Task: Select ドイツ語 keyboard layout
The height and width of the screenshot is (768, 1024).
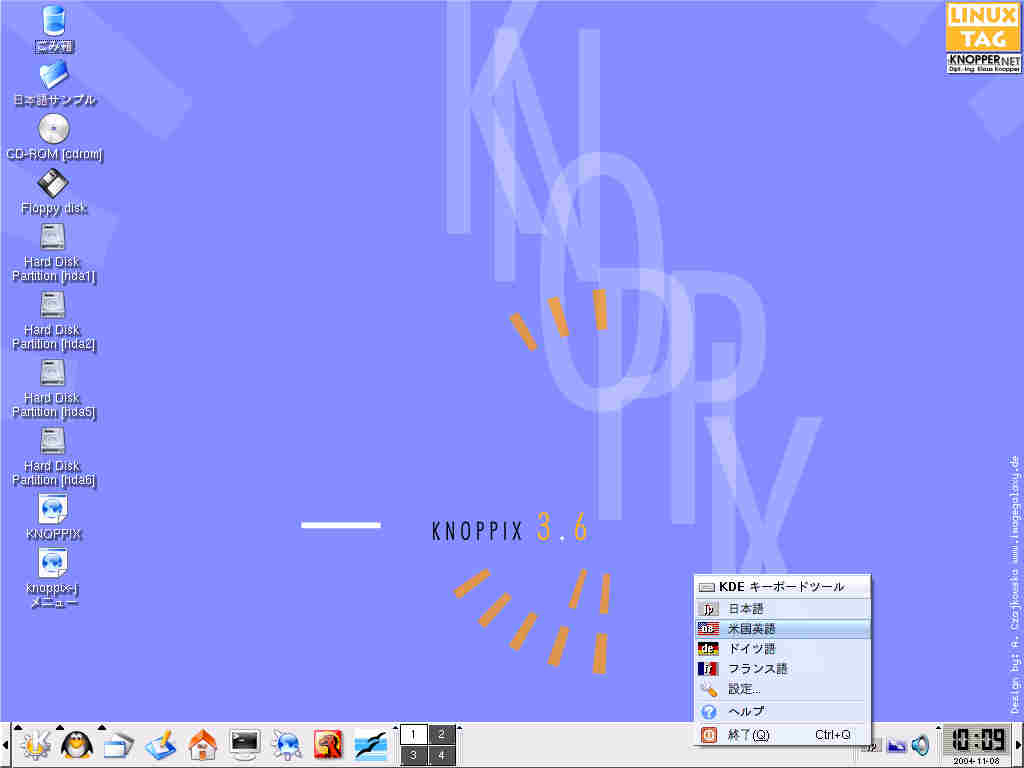Action: (x=782, y=649)
